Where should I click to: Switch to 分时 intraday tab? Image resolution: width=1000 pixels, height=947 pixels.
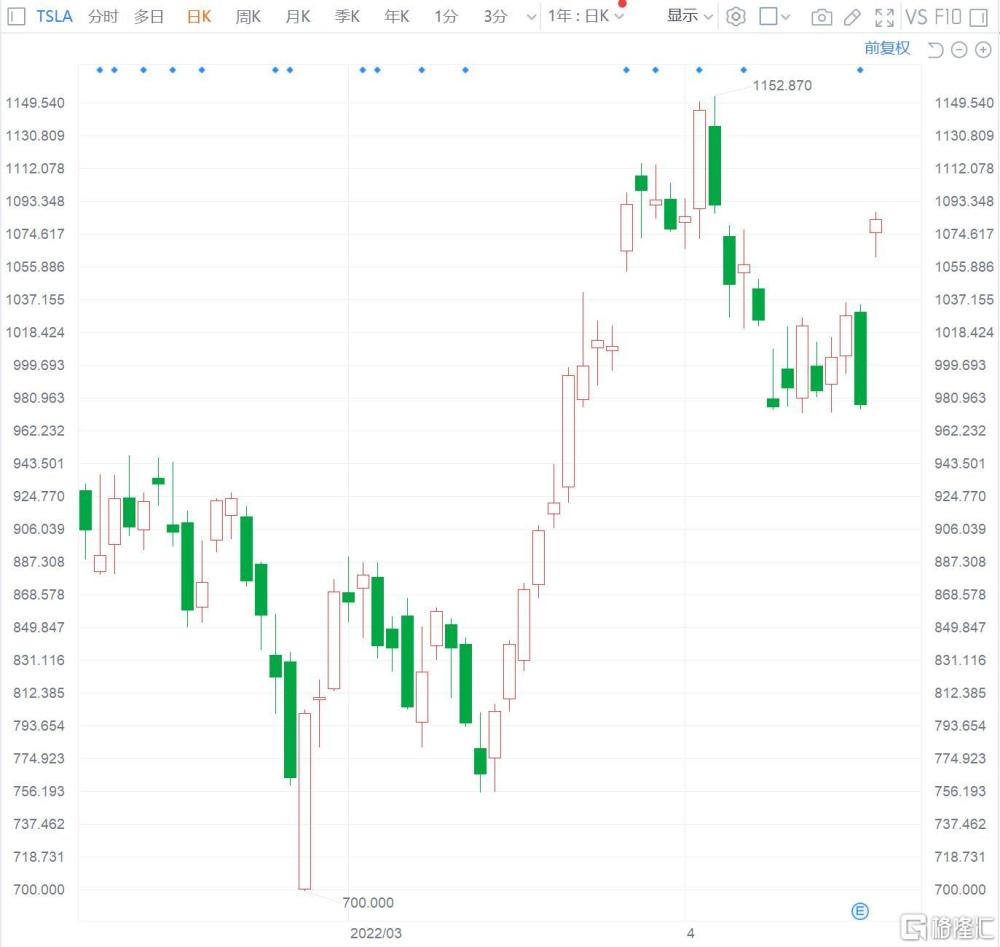pyautogui.click(x=102, y=17)
